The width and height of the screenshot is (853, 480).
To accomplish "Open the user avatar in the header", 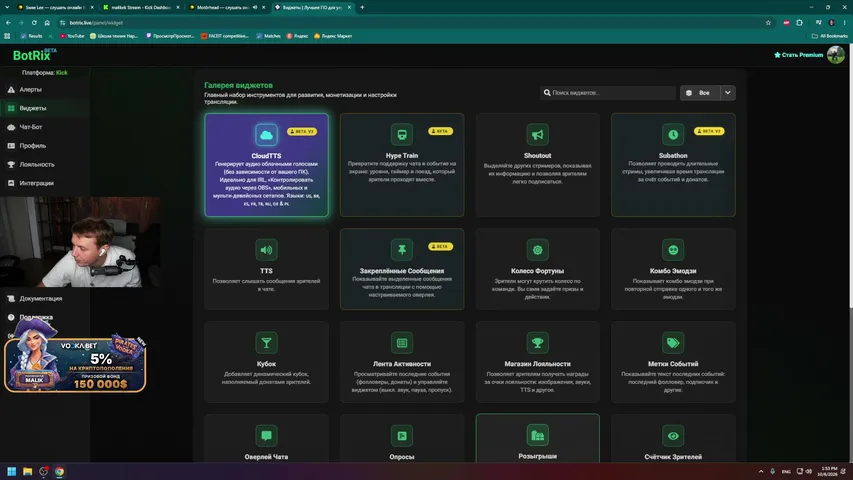I will click(836, 54).
